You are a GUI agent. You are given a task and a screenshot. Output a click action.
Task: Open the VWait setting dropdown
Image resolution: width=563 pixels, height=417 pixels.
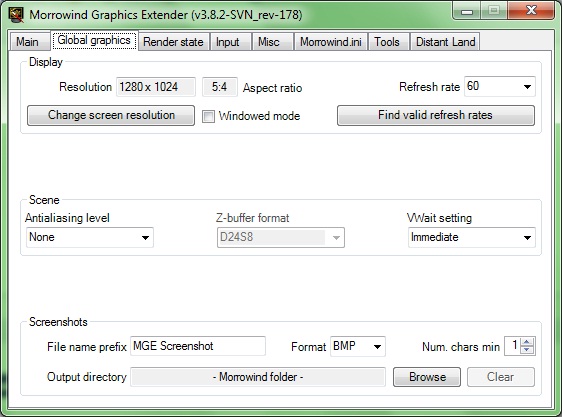pyautogui.click(x=472, y=237)
